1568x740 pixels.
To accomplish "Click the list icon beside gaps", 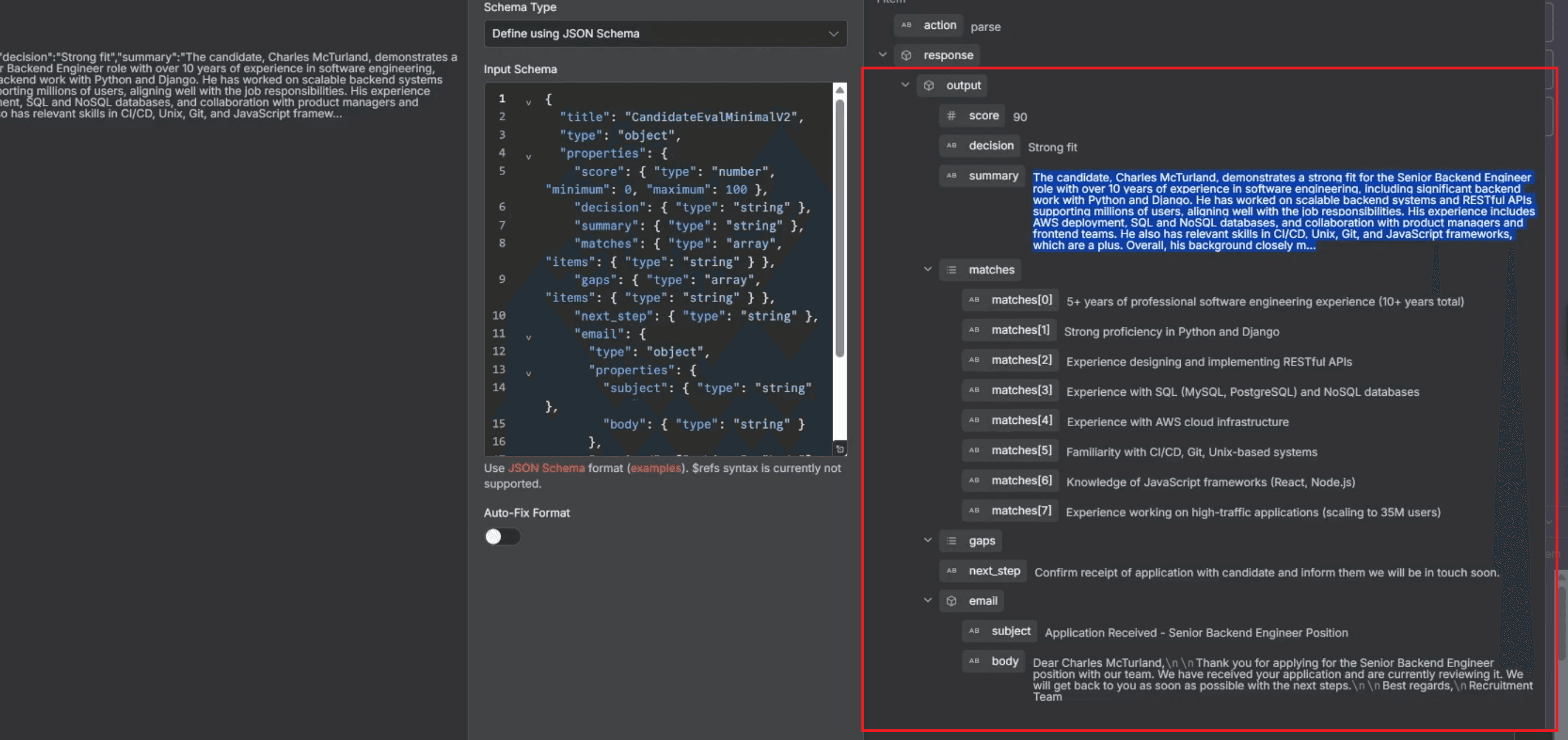I will coord(952,540).
